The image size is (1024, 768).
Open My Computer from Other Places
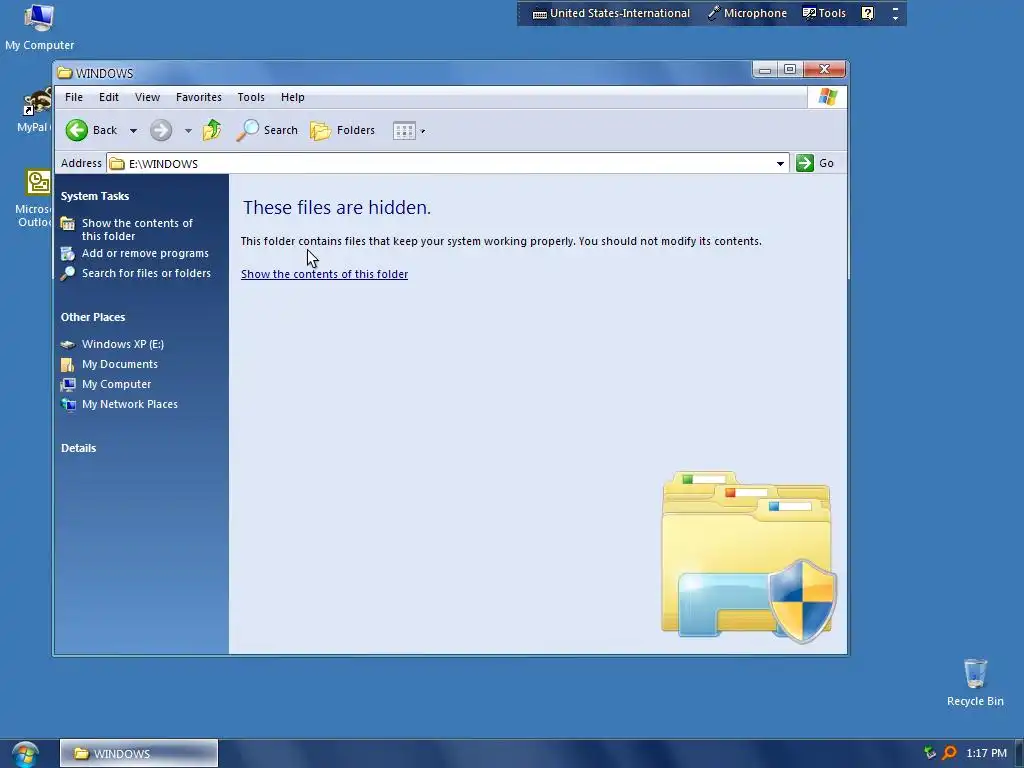tap(116, 384)
